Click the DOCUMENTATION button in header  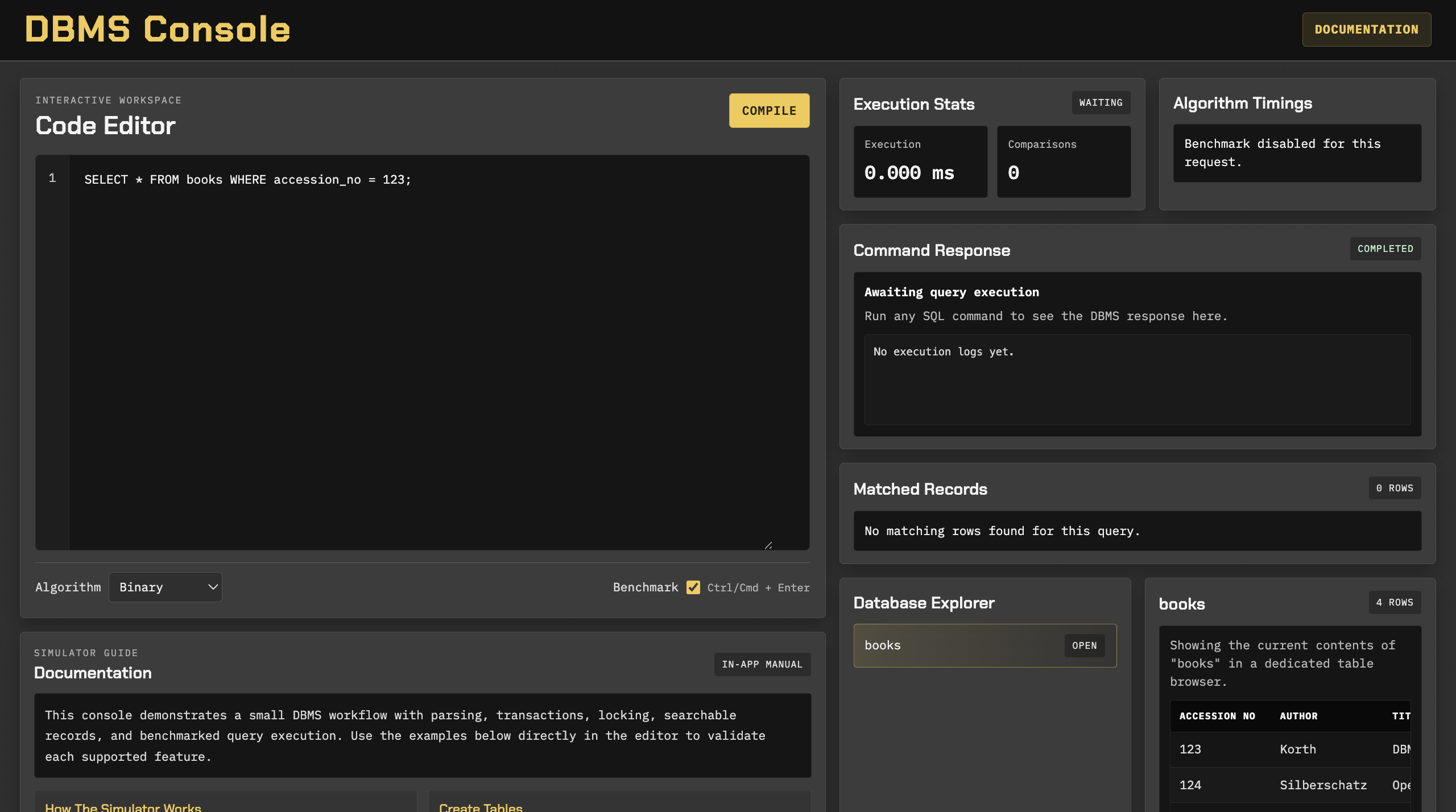[x=1366, y=30]
